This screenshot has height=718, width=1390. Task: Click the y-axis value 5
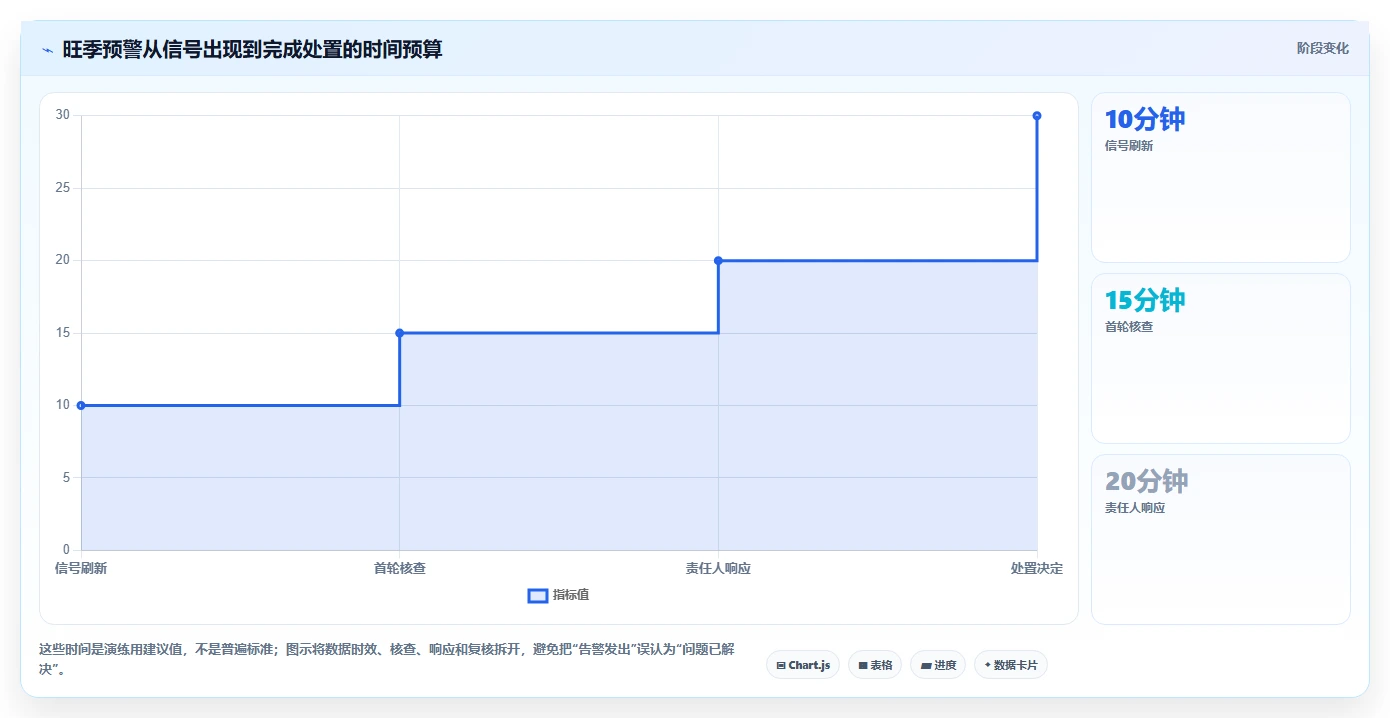pos(66,477)
